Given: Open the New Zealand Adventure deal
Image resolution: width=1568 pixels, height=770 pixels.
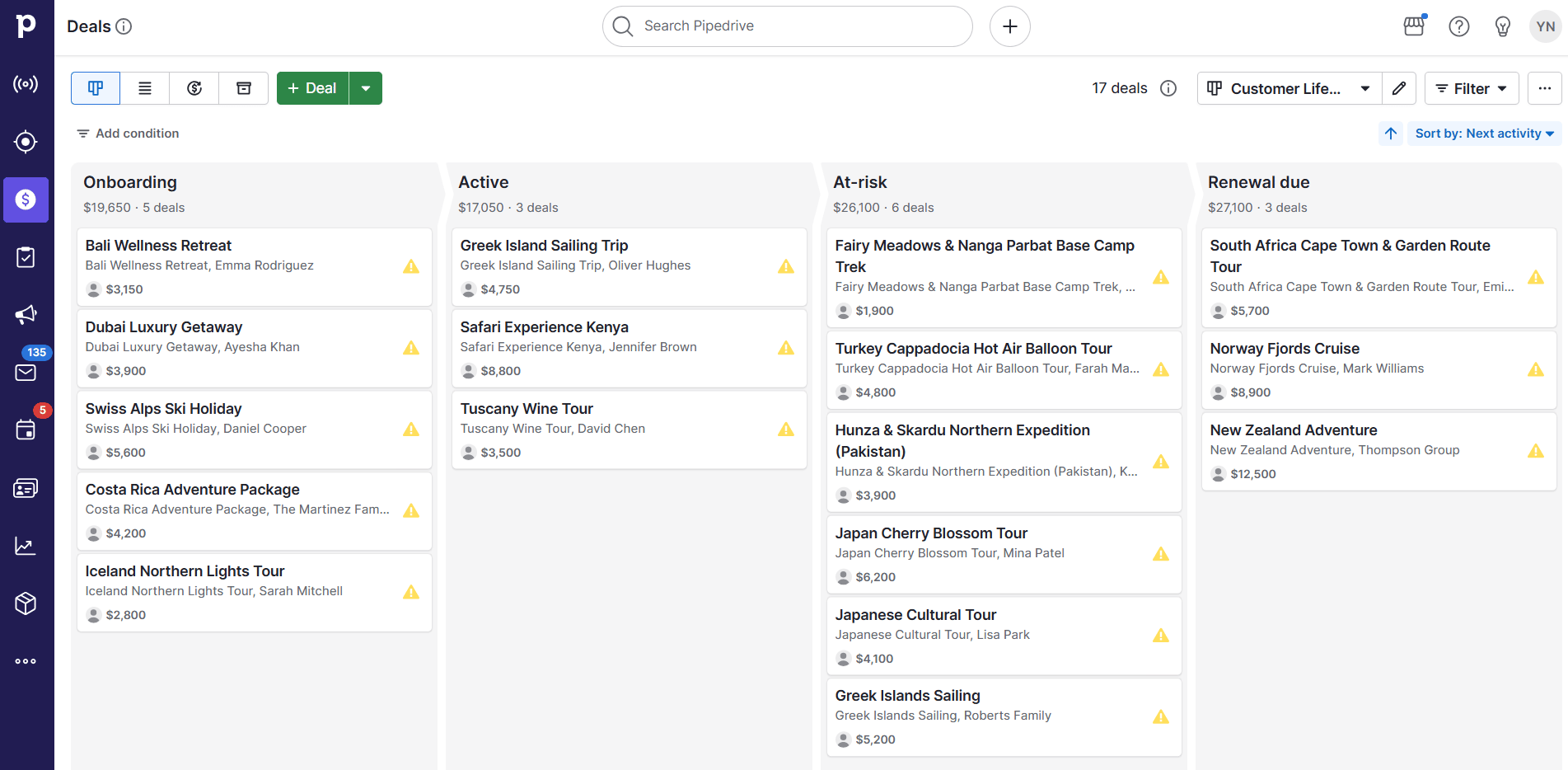Looking at the screenshot, I should pos(1379,452).
